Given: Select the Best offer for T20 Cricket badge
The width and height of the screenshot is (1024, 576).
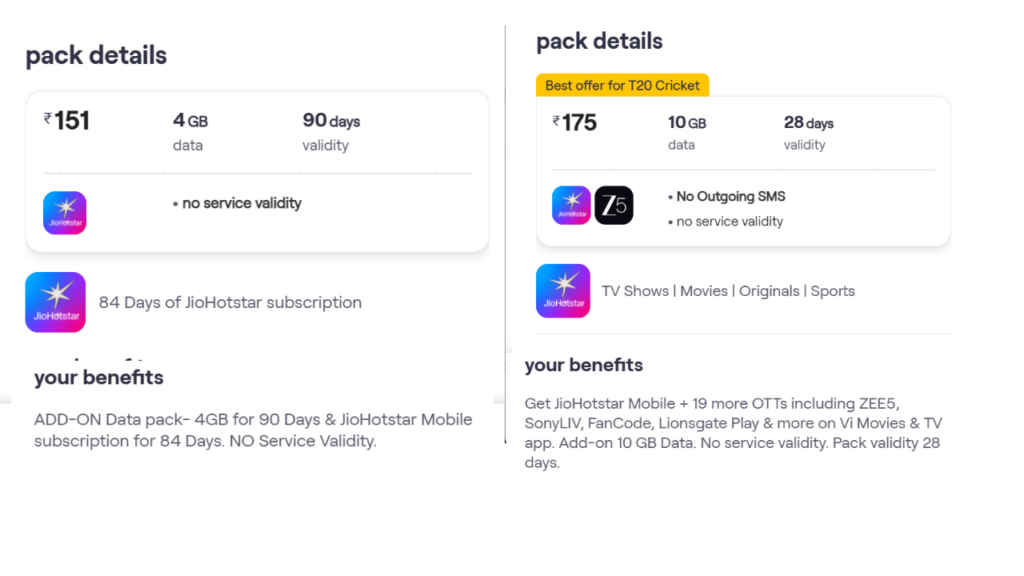Looking at the screenshot, I should [x=622, y=85].
